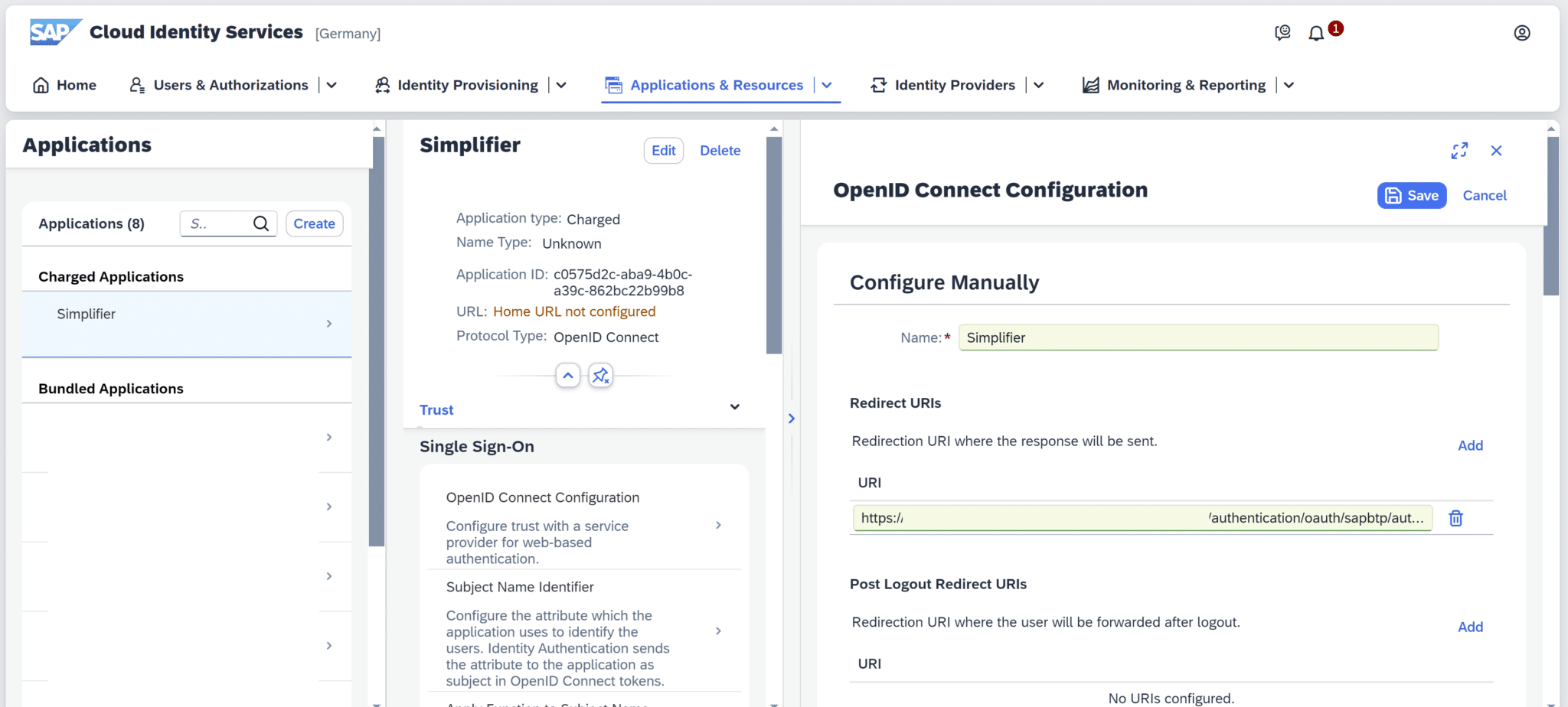The height and width of the screenshot is (707, 1568).
Task: Open application search with the magnifier icon
Action: coord(261,223)
